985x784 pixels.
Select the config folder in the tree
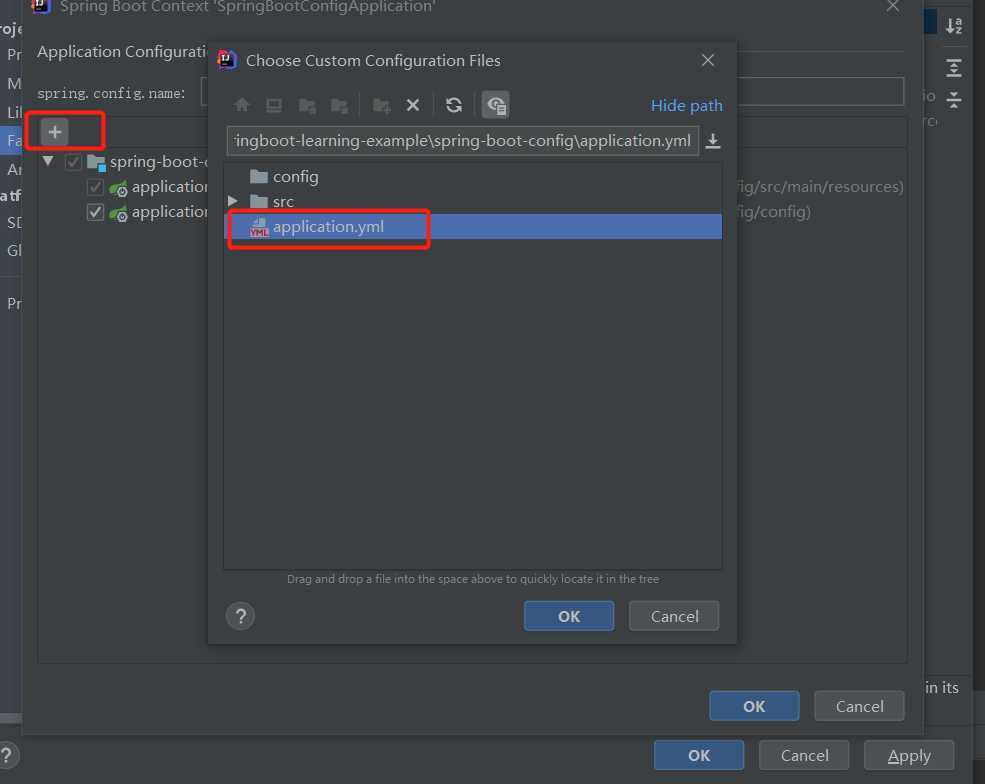473,177
